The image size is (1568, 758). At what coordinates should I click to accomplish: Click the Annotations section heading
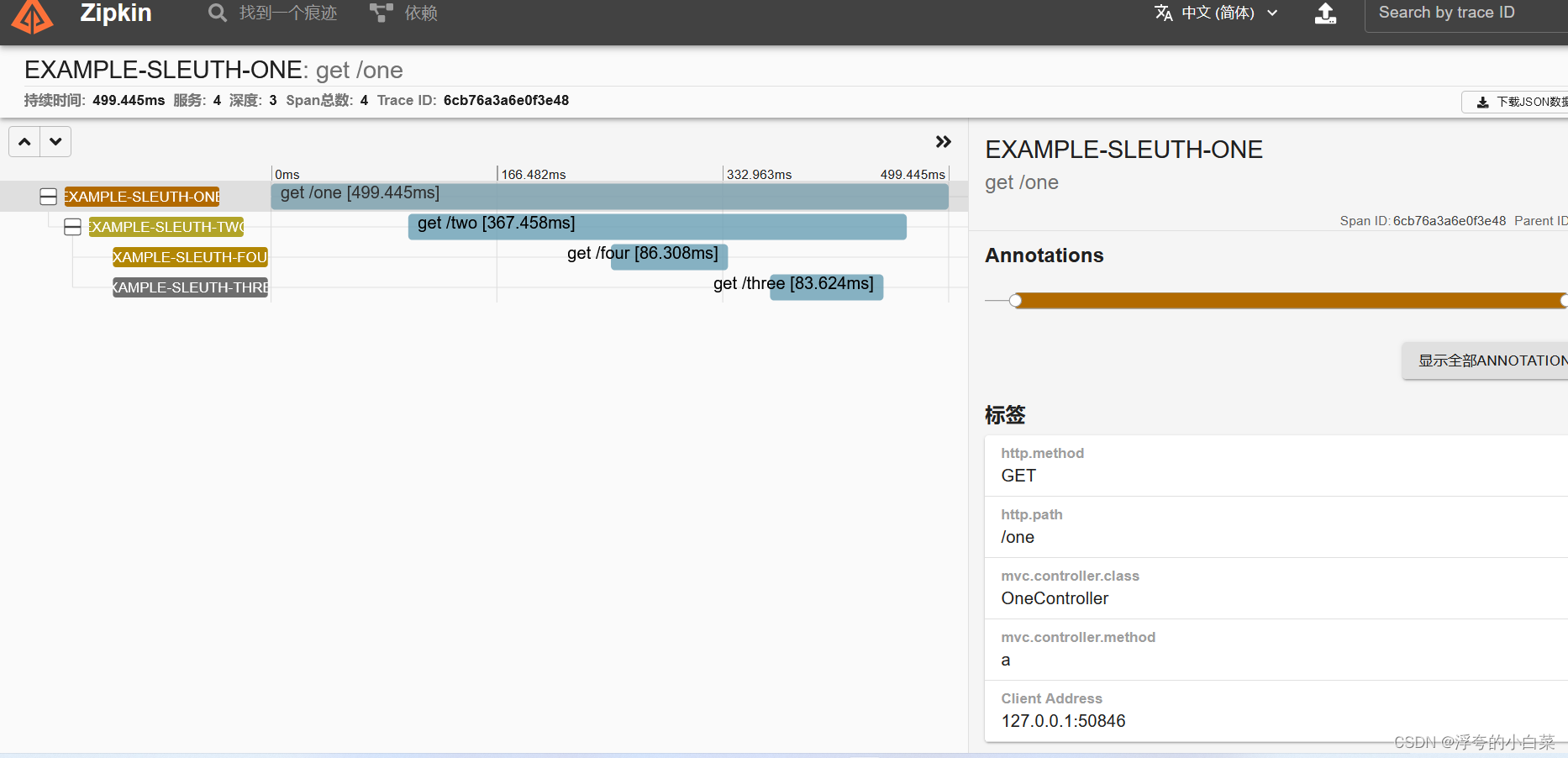coord(1044,255)
